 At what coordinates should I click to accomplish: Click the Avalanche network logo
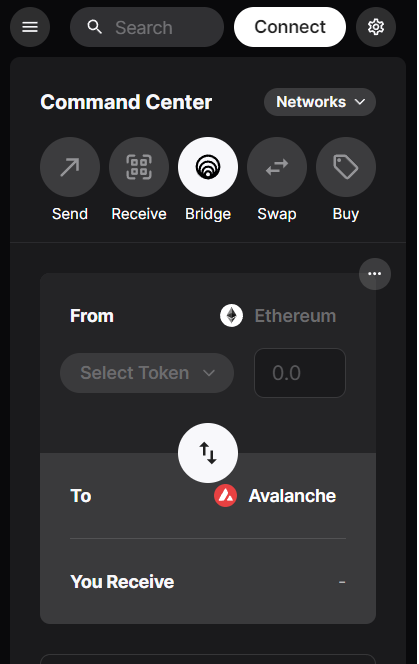[225, 496]
